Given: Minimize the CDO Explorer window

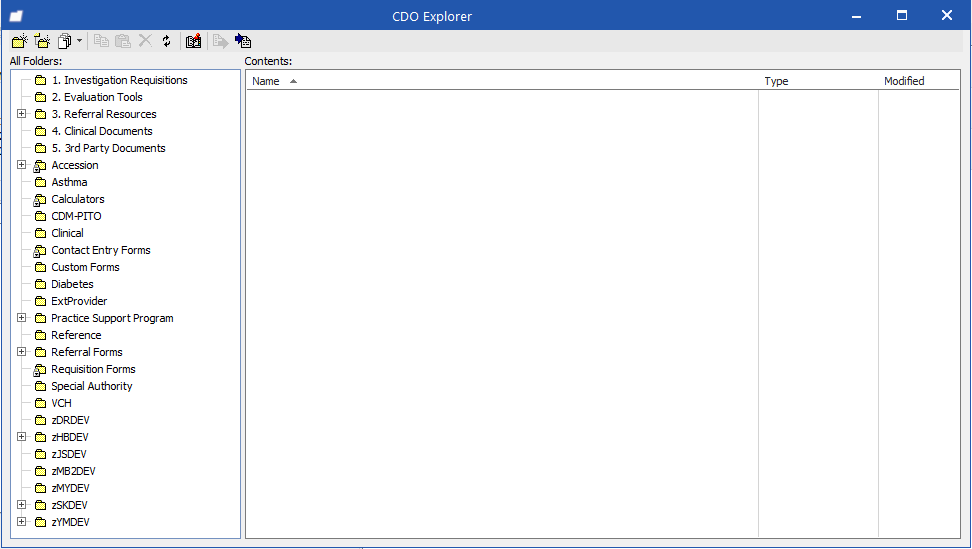Looking at the screenshot, I should point(857,16).
